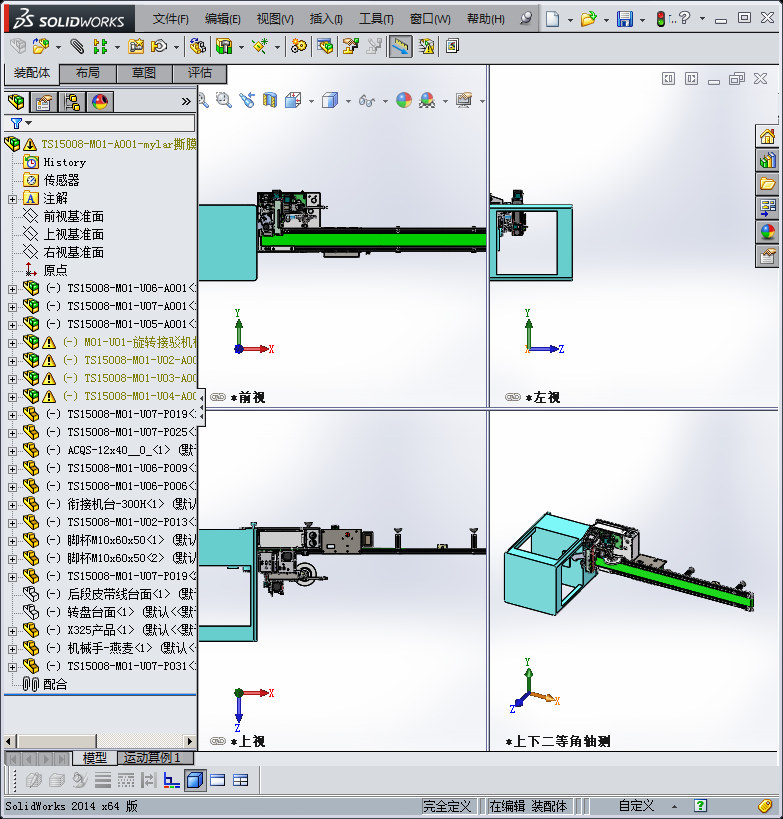The image size is (783, 819).
Task: Open the Appearances task pane tab
Action: pyautogui.click(x=767, y=231)
